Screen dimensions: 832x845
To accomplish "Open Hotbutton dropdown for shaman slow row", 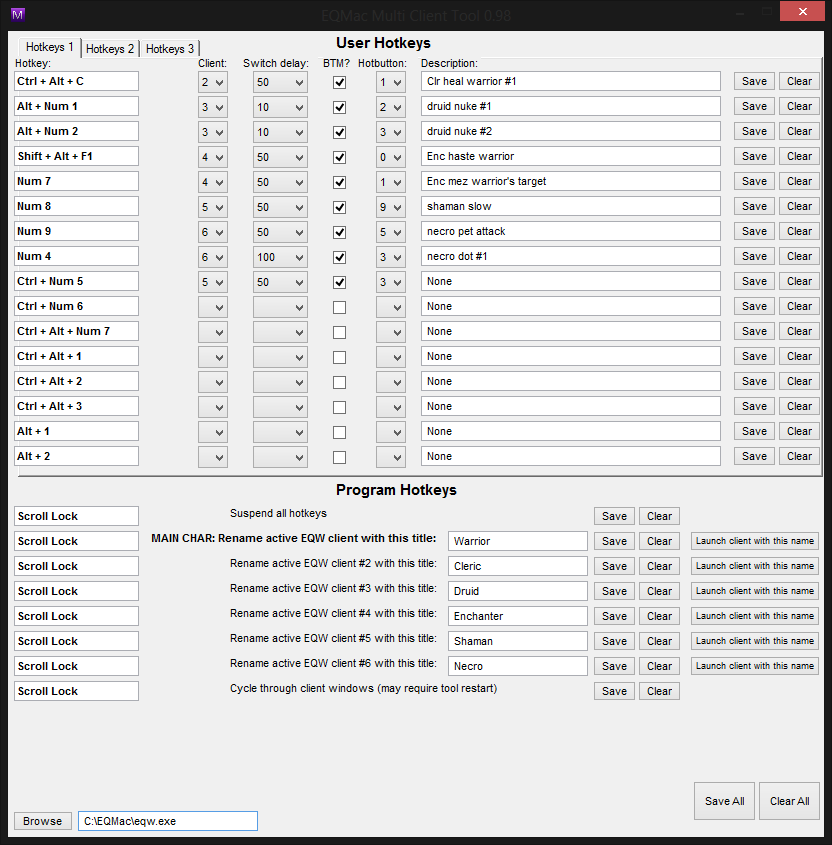I will tap(390, 207).
